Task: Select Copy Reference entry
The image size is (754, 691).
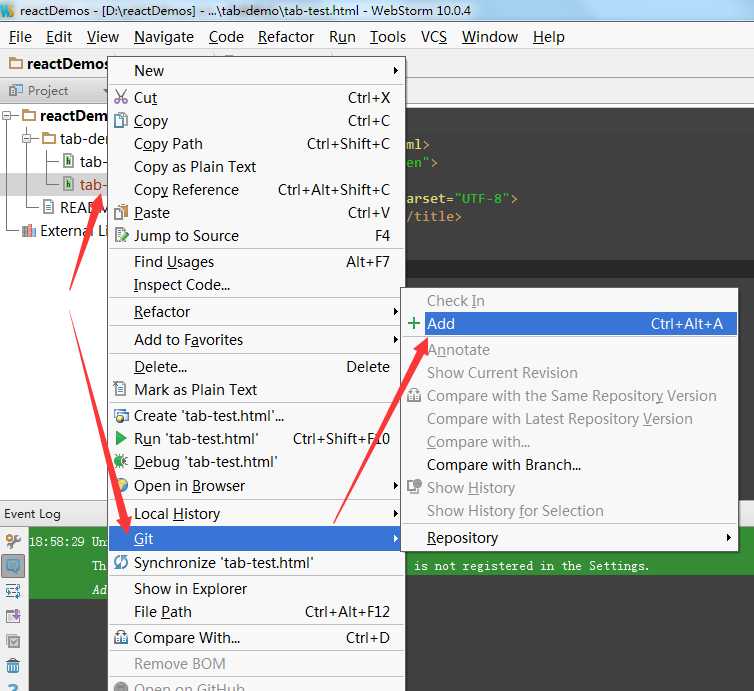Action: [x=256, y=190]
